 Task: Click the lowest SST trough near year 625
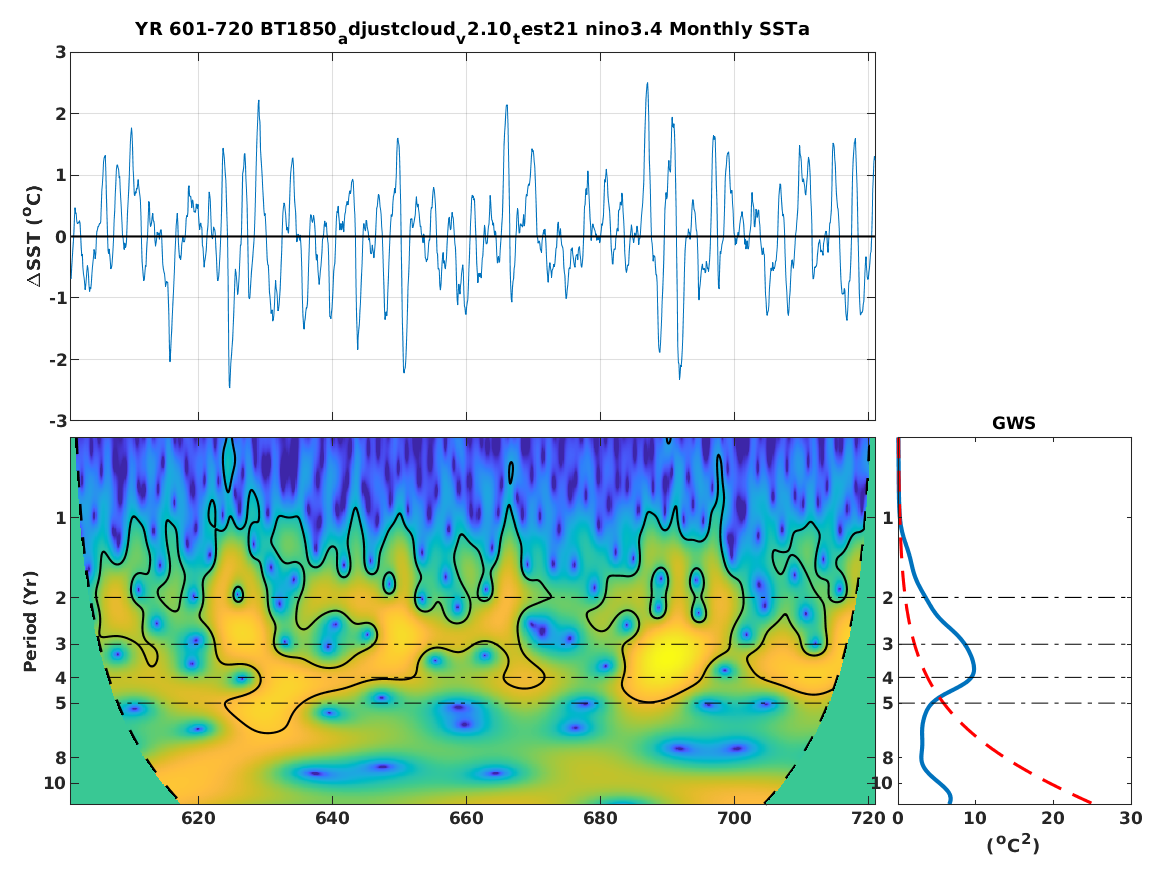coord(229,385)
